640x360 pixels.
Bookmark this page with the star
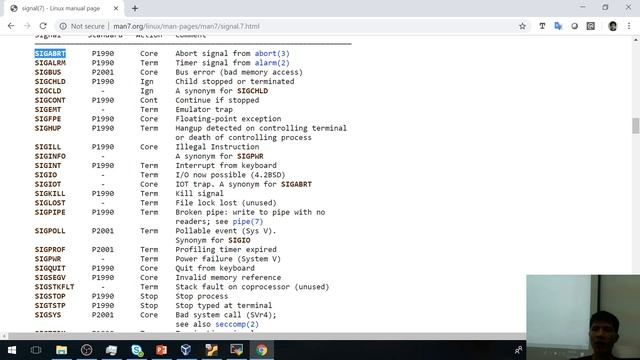click(522, 26)
